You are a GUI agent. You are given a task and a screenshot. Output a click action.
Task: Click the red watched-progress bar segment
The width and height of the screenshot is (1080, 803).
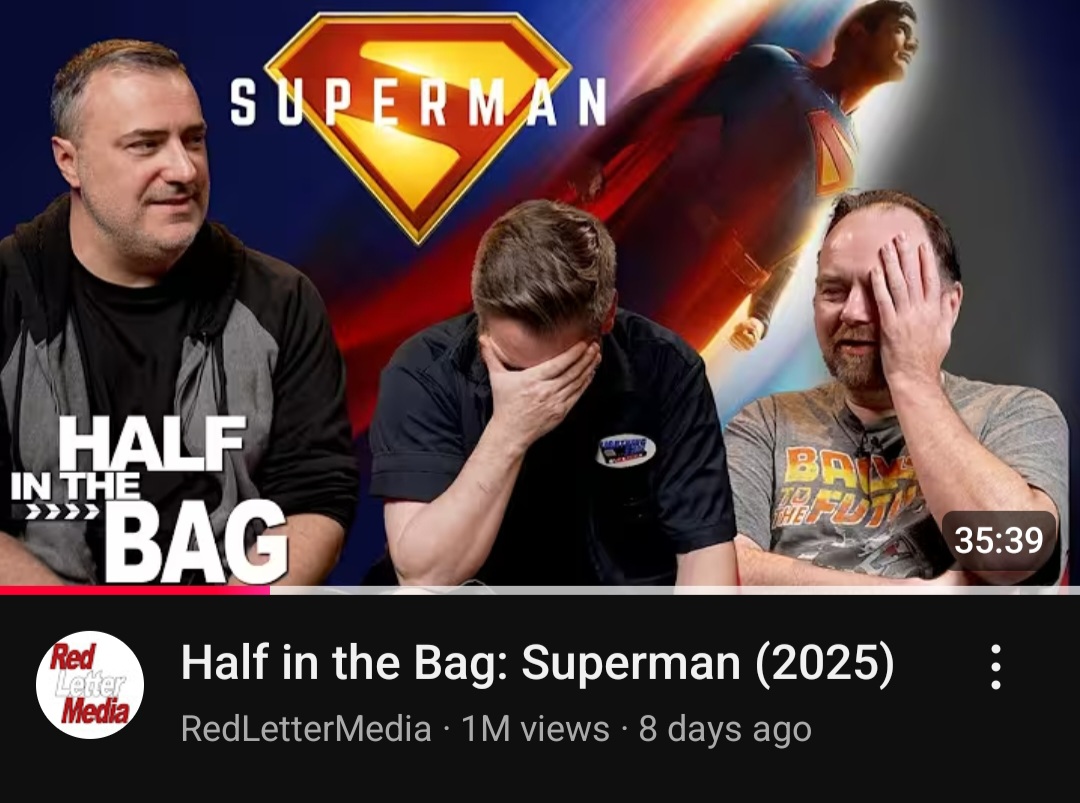(x=135, y=590)
